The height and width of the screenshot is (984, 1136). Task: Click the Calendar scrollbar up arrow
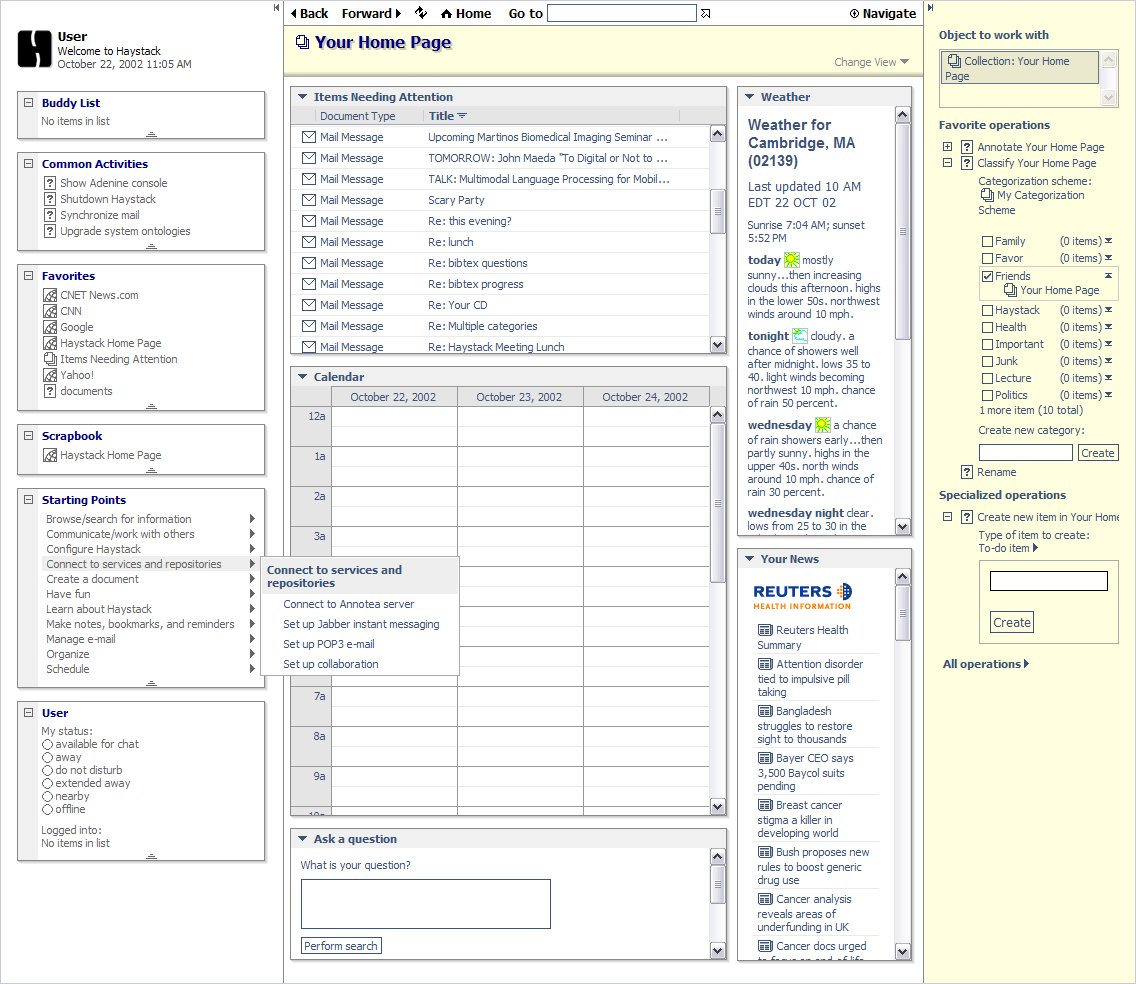717,414
